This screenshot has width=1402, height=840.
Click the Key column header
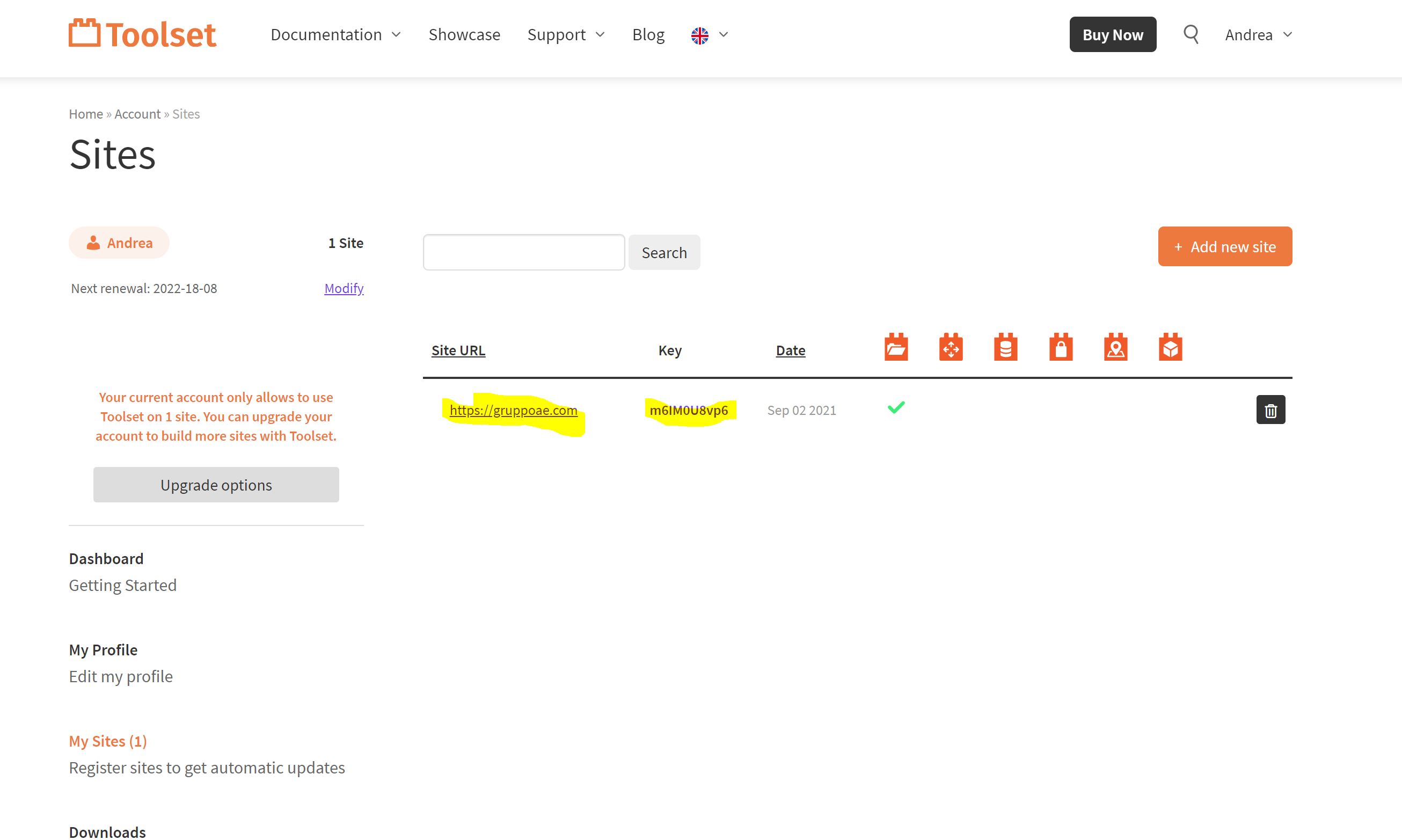click(x=669, y=350)
